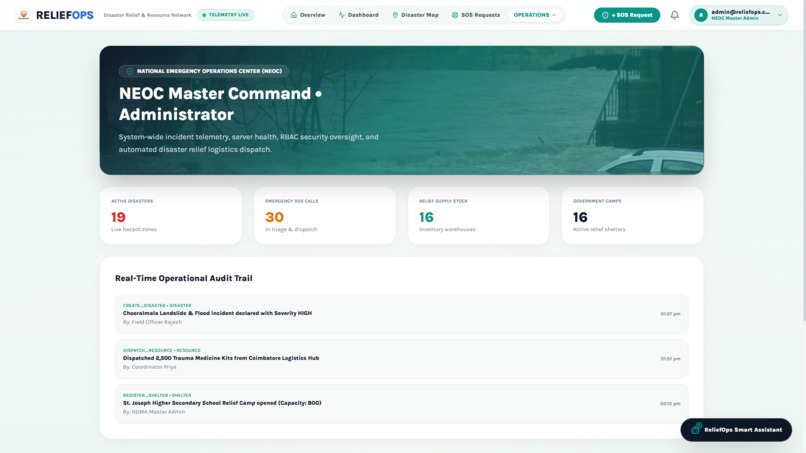The width and height of the screenshot is (806, 453).
Task: Open the Active Disasters card
Action: [171, 215]
